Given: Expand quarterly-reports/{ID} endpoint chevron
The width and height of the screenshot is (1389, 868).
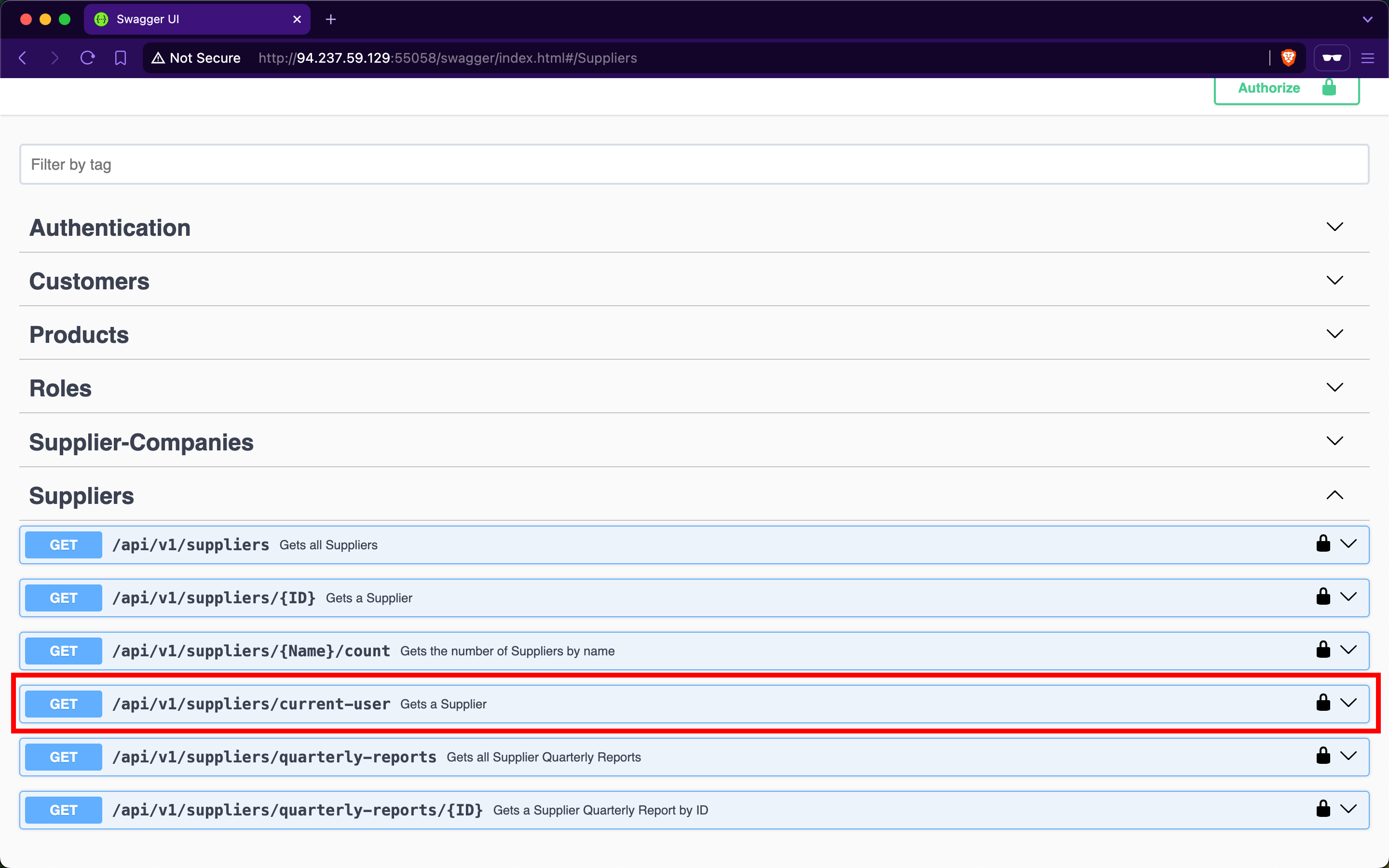Looking at the screenshot, I should [x=1348, y=809].
